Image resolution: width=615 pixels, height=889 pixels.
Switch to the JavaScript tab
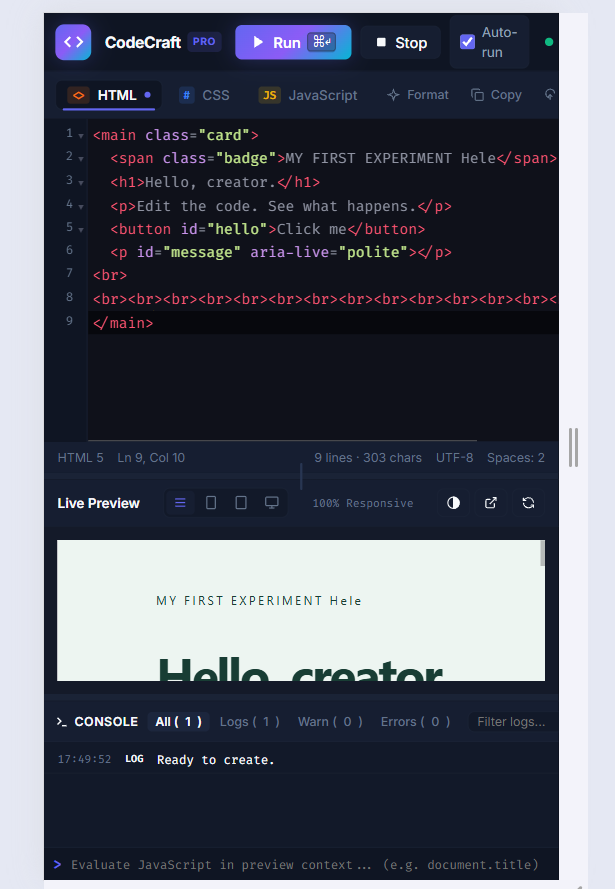308,95
